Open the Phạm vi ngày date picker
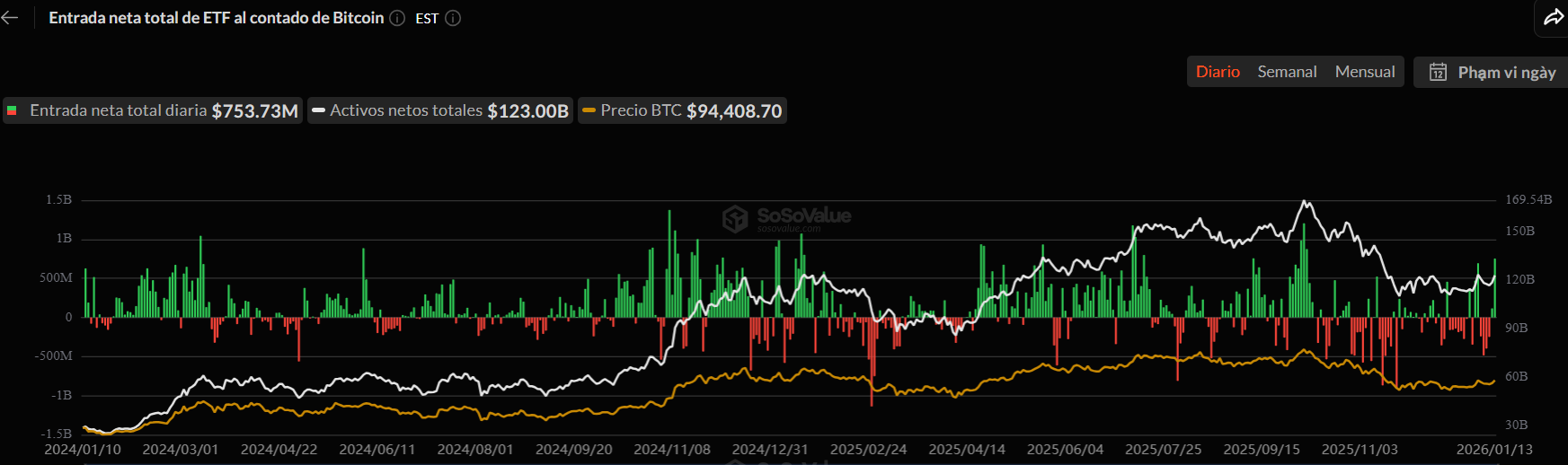This screenshot has width=1568, height=465. (x=1506, y=72)
